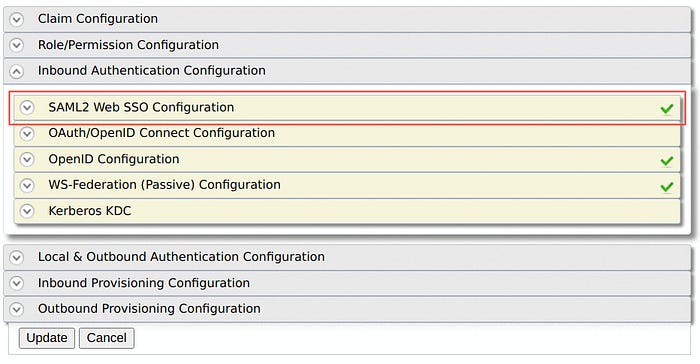Click the Cancel button

pyautogui.click(x=107, y=338)
